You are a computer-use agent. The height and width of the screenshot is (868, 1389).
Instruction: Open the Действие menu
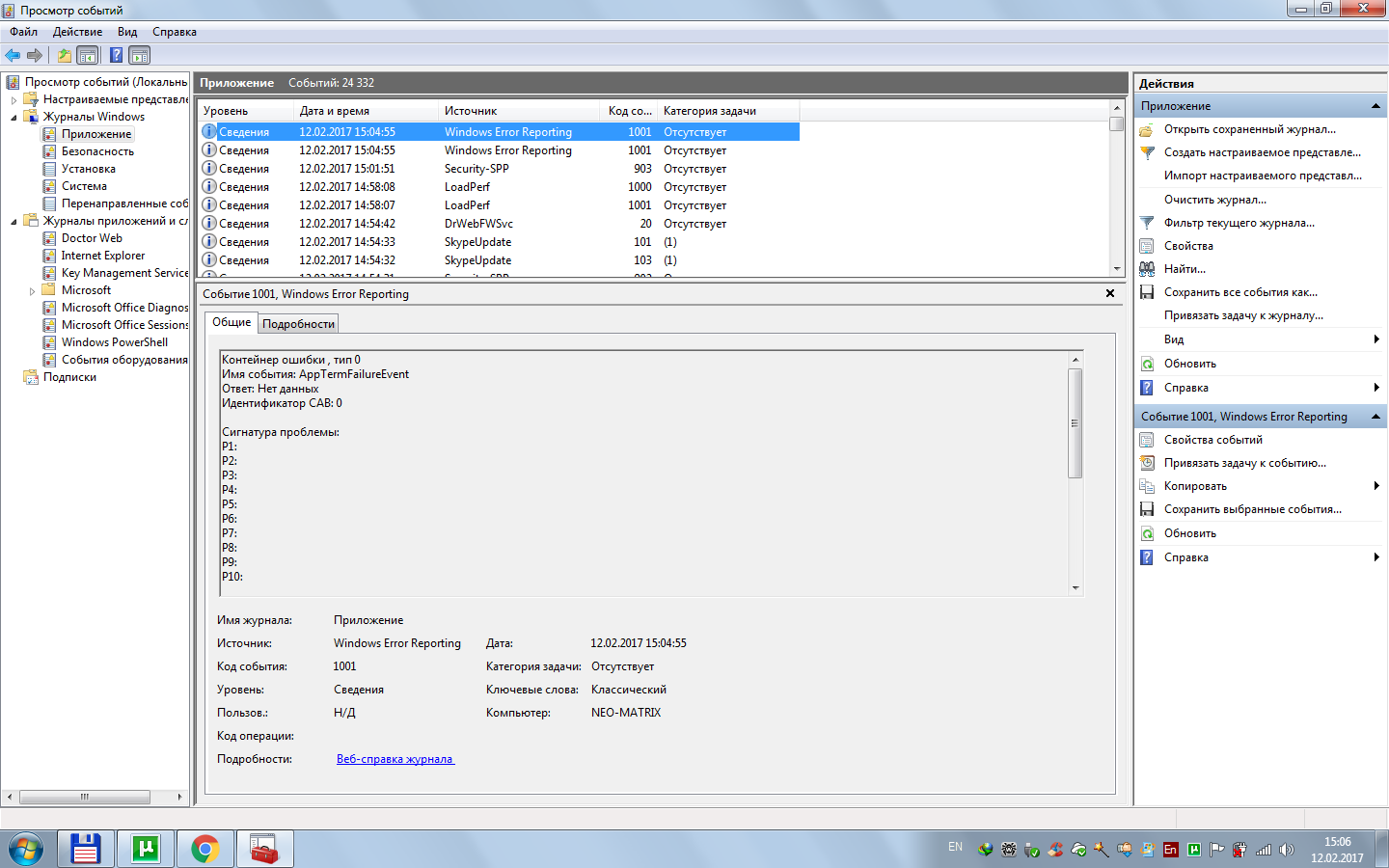tap(77, 32)
